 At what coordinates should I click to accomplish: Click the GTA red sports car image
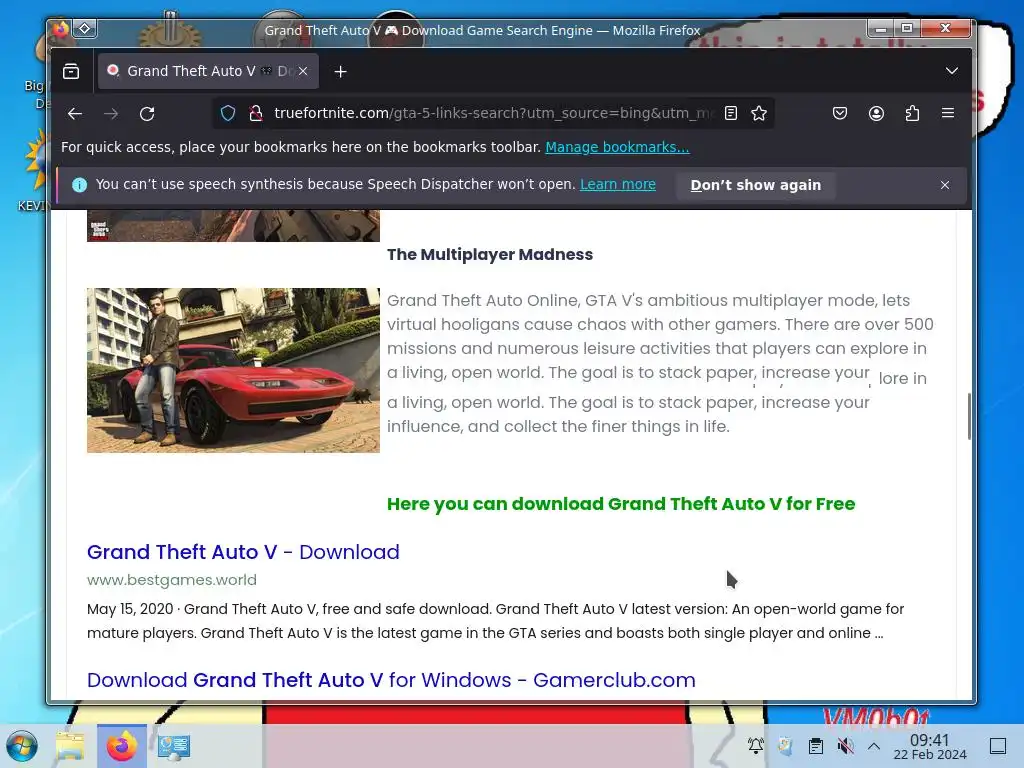233,370
